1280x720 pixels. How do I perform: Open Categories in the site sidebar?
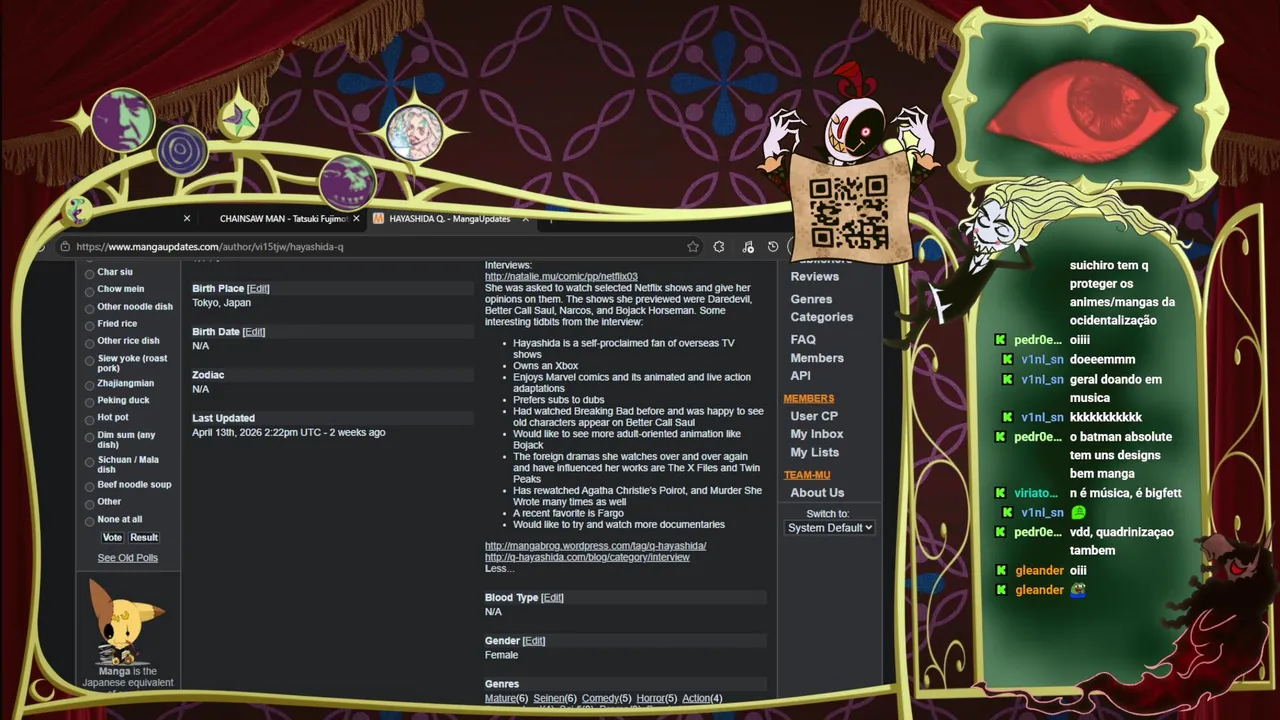[821, 317]
